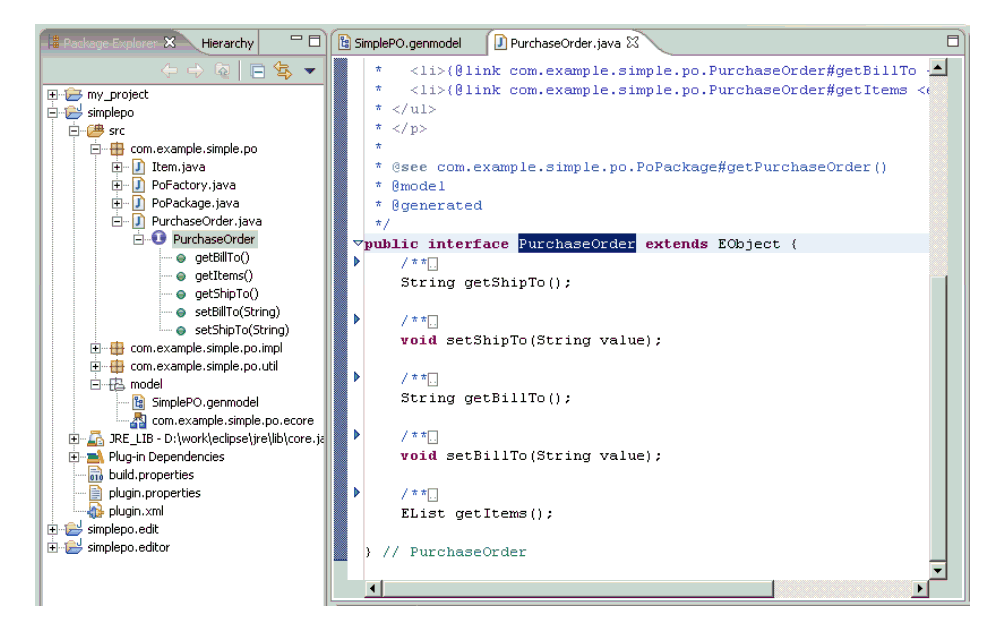Click the Up folder navigation icon
The width and height of the screenshot is (998, 630).
pos(222,71)
